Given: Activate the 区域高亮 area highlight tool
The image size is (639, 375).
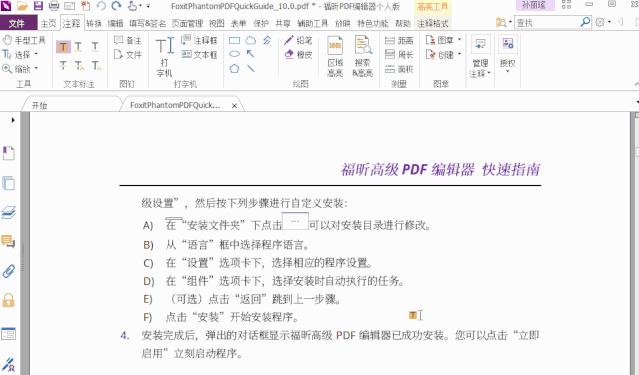Looking at the screenshot, I should 335,56.
